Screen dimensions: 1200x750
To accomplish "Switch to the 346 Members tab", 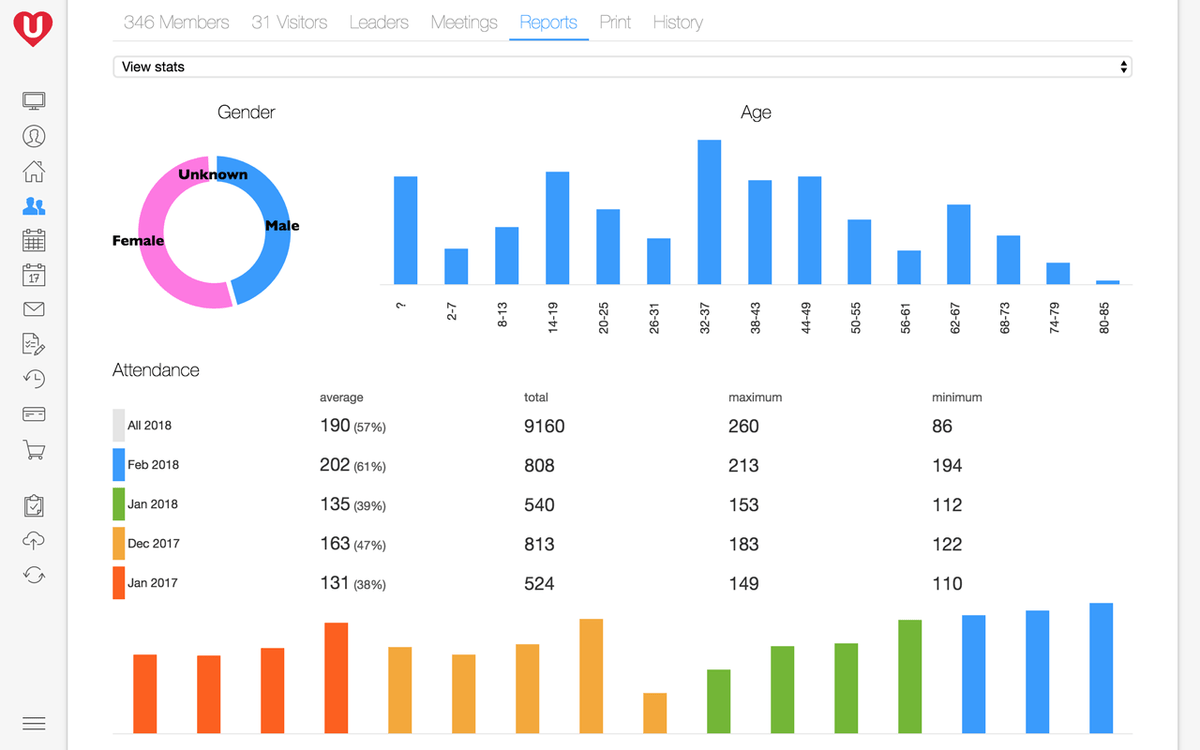I will click(x=176, y=22).
